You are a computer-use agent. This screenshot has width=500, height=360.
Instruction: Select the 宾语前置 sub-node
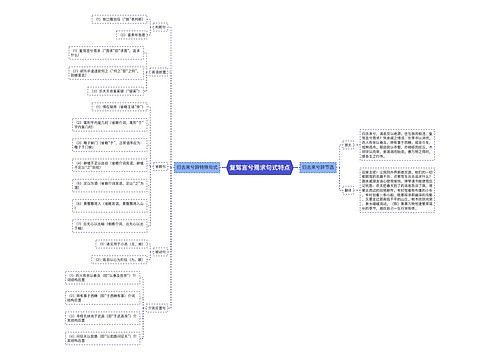click(x=159, y=72)
